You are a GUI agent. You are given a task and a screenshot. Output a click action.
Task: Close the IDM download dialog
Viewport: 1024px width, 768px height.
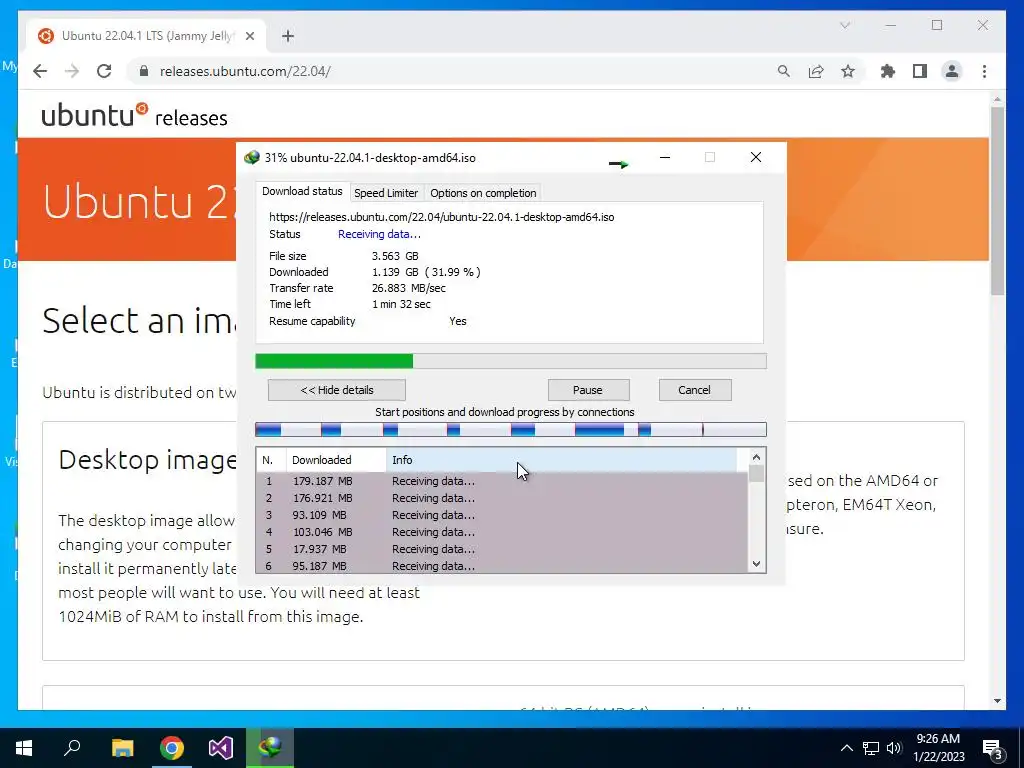[756, 157]
